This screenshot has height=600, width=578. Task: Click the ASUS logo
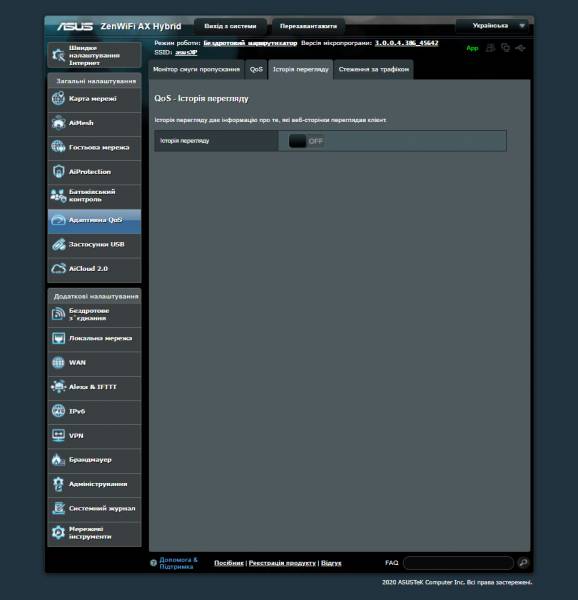click(75, 26)
